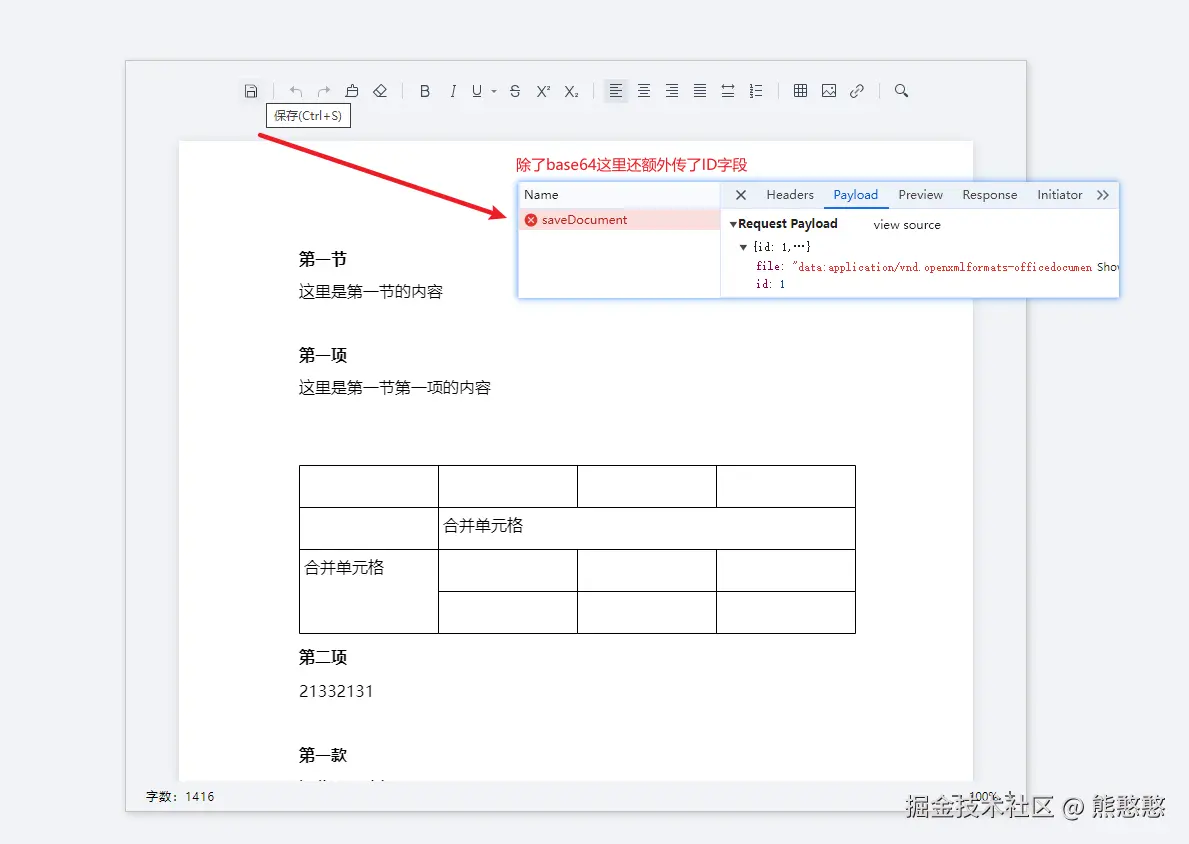Switch to the Response tab
Viewport: 1189px width, 844px height.
990,195
